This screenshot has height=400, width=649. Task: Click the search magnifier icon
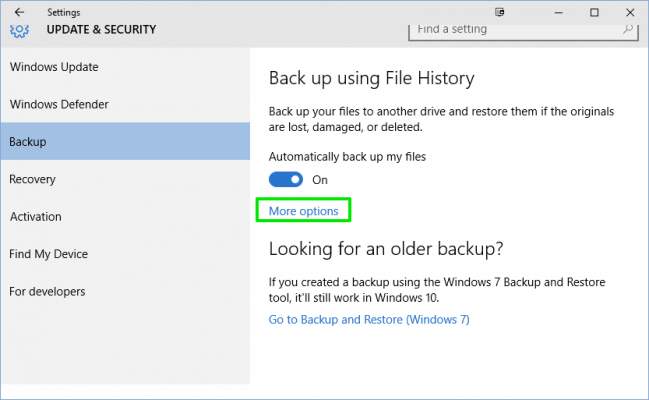pyautogui.click(x=628, y=29)
